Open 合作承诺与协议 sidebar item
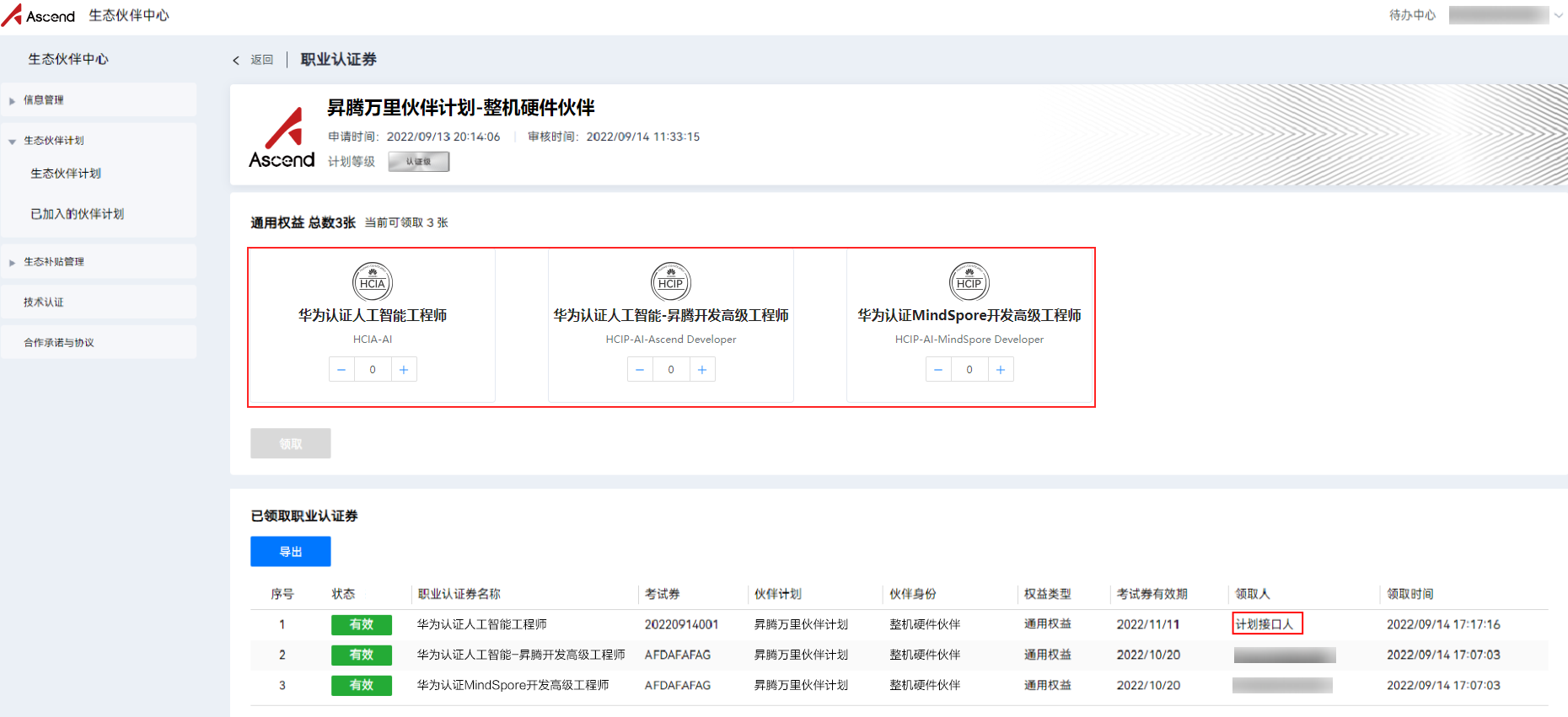This screenshot has height=717, width=1568. pyautogui.click(x=99, y=342)
